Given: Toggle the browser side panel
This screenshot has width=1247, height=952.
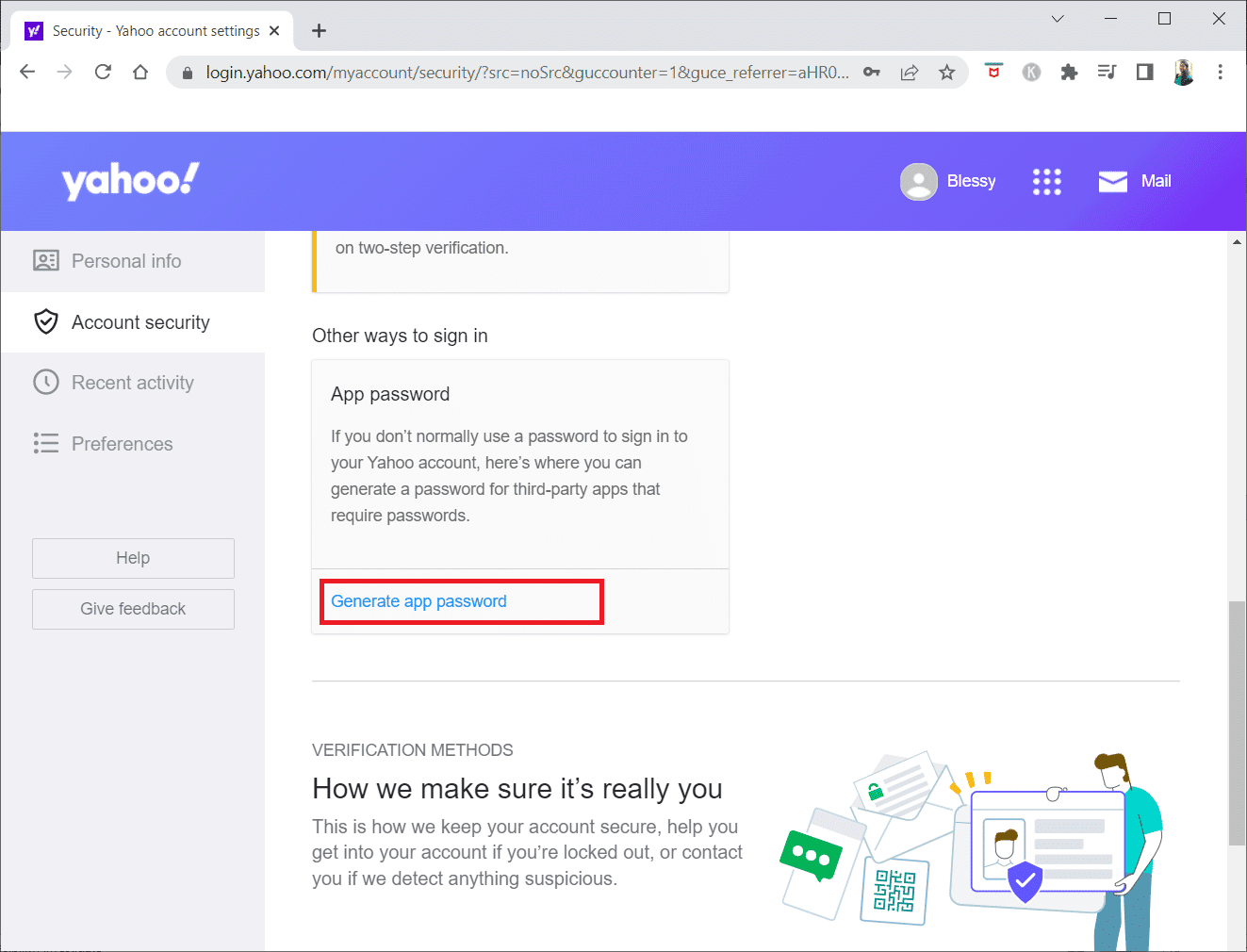Looking at the screenshot, I should point(1144,73).
